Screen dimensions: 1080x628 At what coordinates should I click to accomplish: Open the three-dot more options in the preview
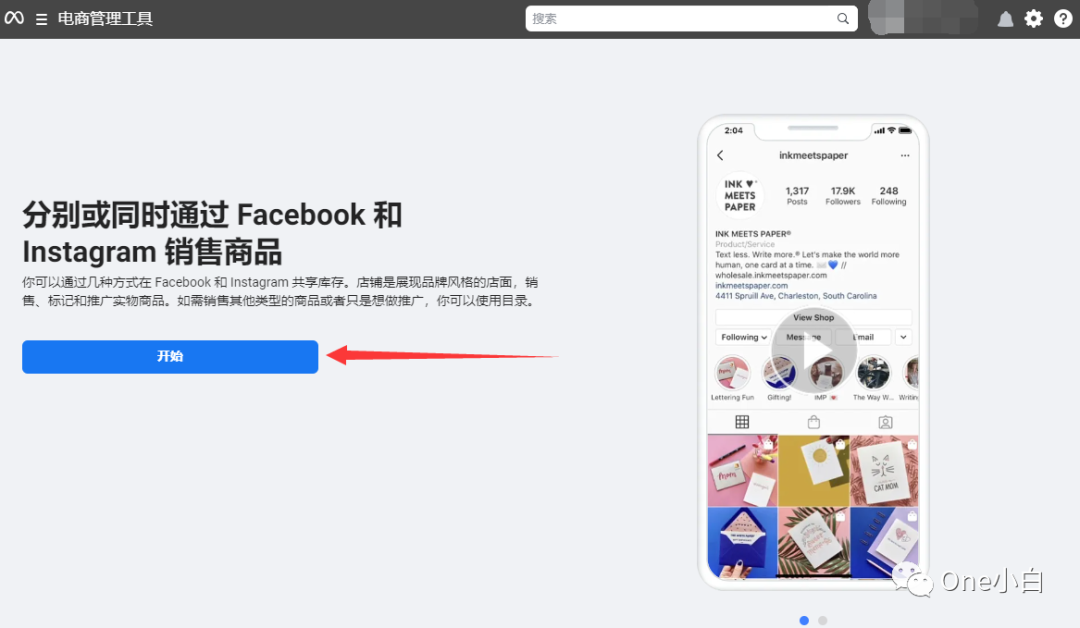click(904, 155)
